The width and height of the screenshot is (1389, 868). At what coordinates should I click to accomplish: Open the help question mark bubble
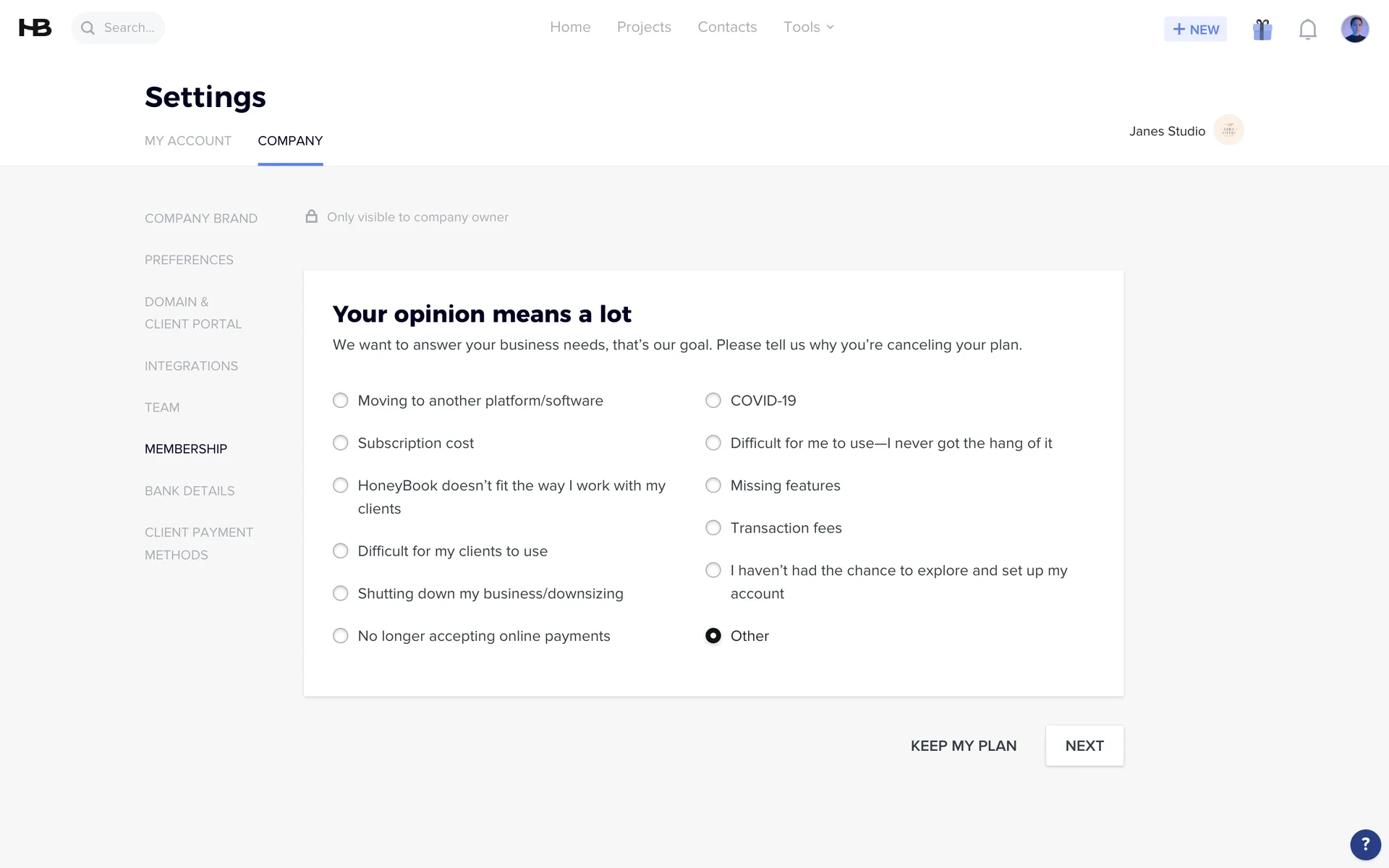[x=1365, y=844]
